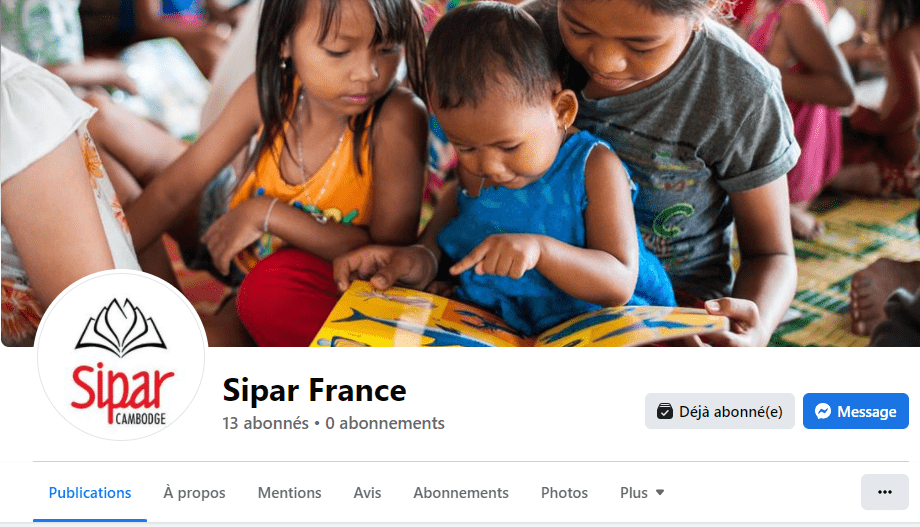920x527 pixels.
Task: Open the Abonnements tab
Action: pyautogui.click(x=461, y=492)
